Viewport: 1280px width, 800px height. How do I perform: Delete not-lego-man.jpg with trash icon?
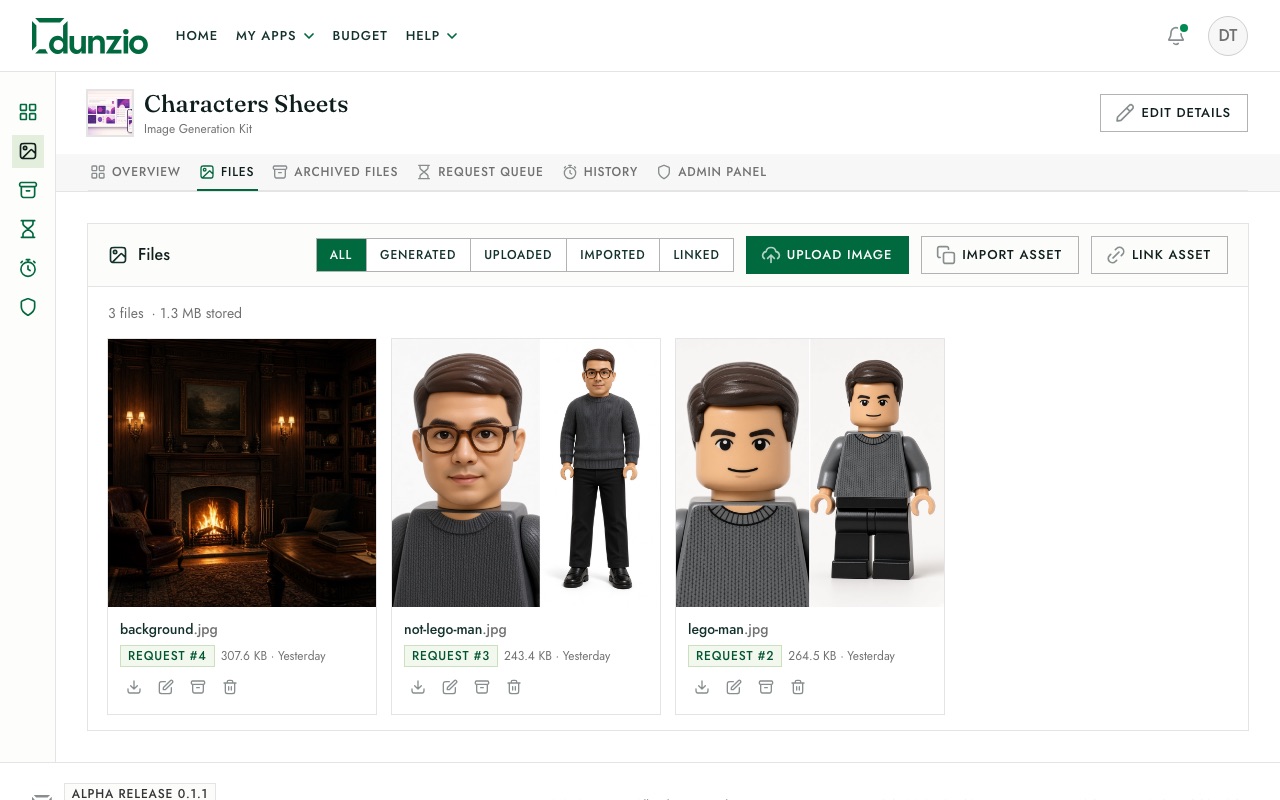tap(514, 687)
